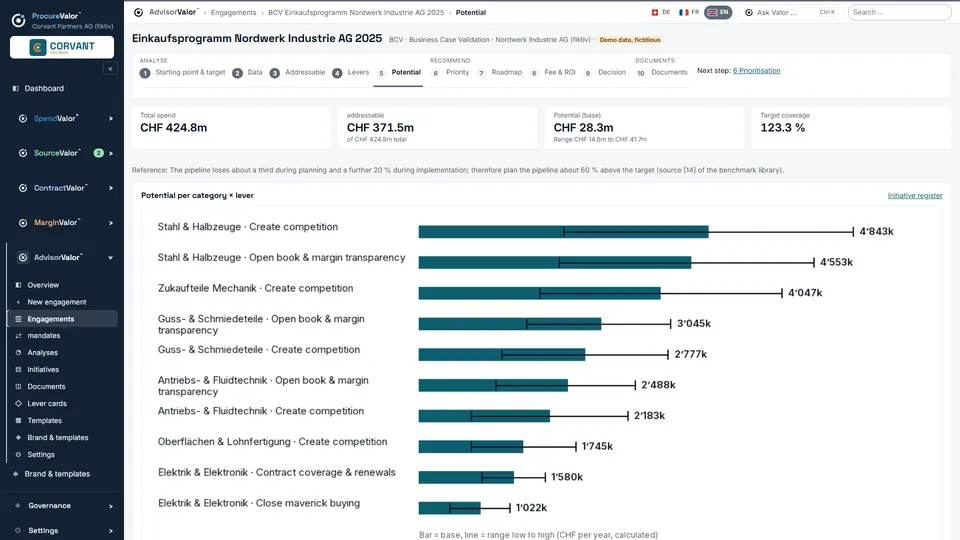
Task: Switch language to French (FR)
Action: pyautogui.click(x=689, y=12)
